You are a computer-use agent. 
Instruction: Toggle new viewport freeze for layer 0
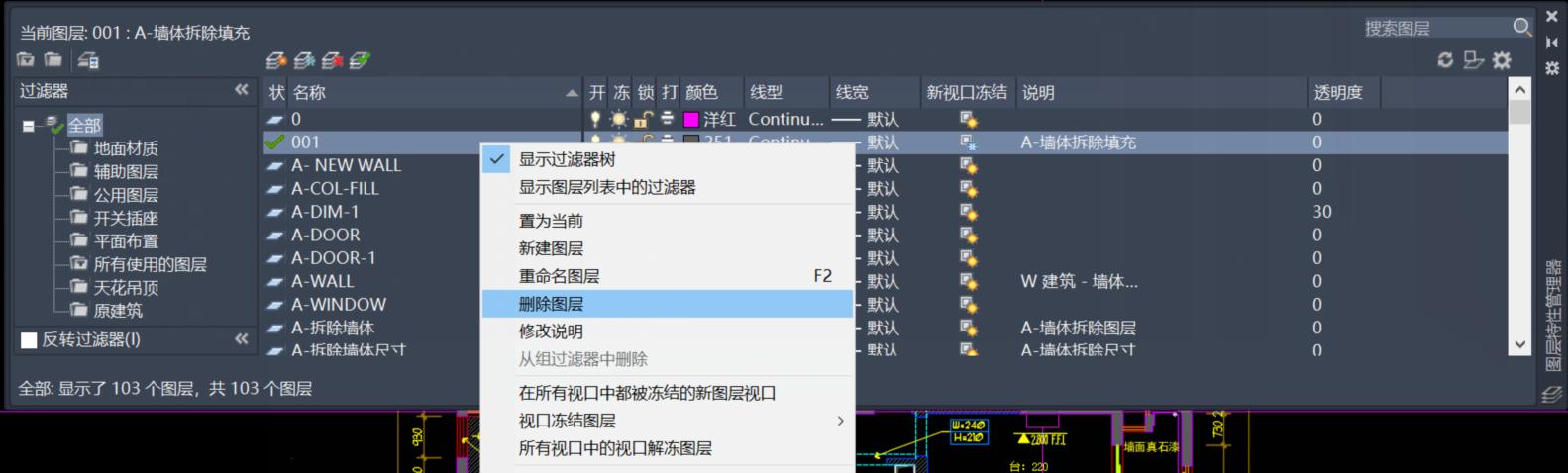(969, 120)
